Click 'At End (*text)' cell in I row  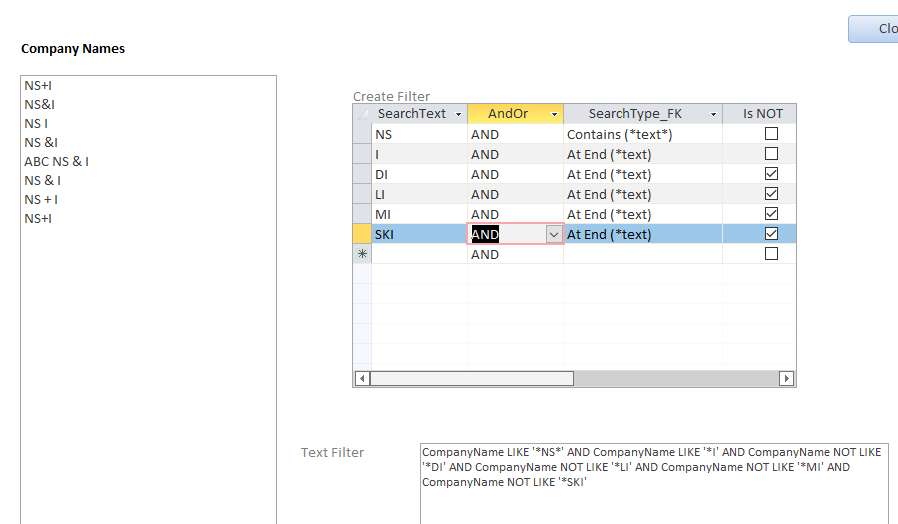(x=643, y=154)
